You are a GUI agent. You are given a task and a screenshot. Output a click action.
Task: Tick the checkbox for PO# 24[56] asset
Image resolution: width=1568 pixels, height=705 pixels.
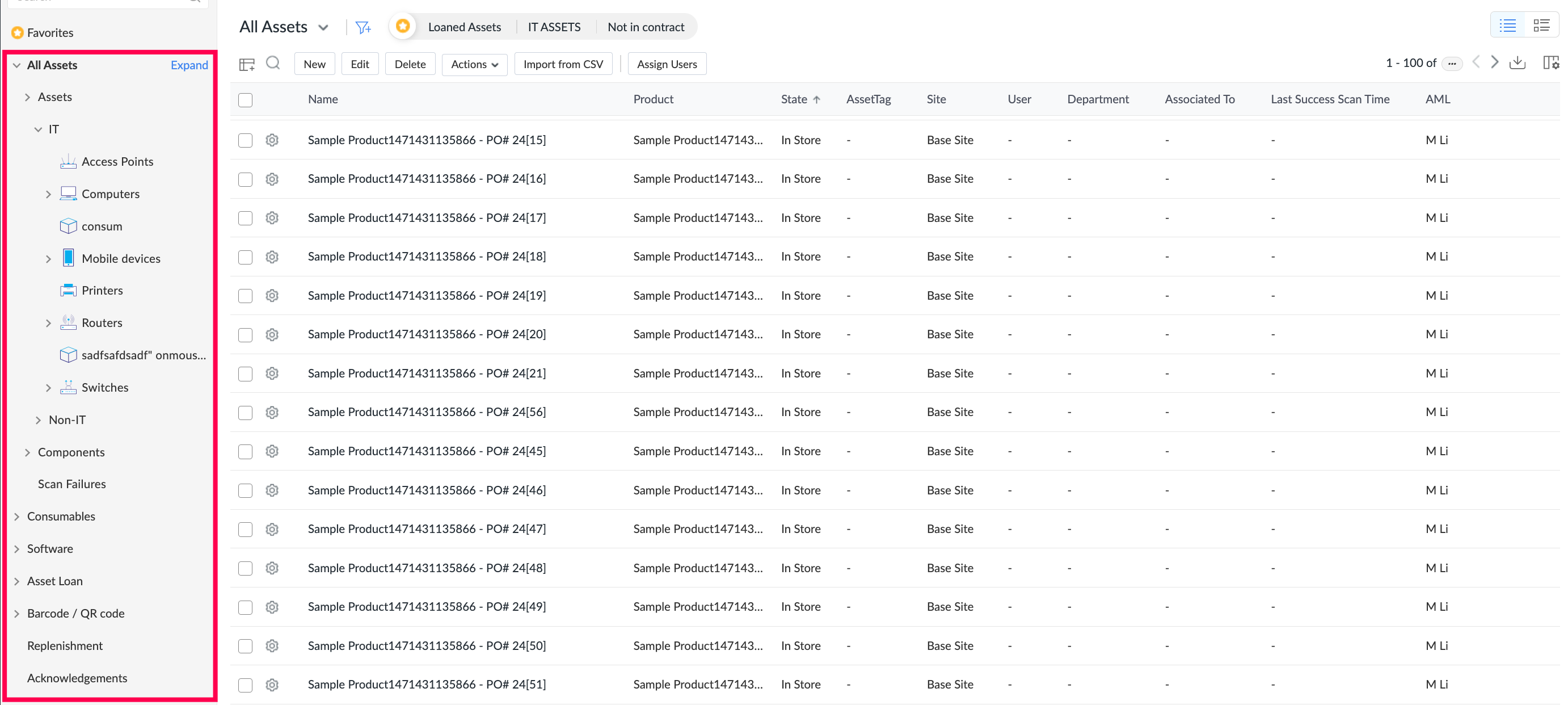click(245, 412)
